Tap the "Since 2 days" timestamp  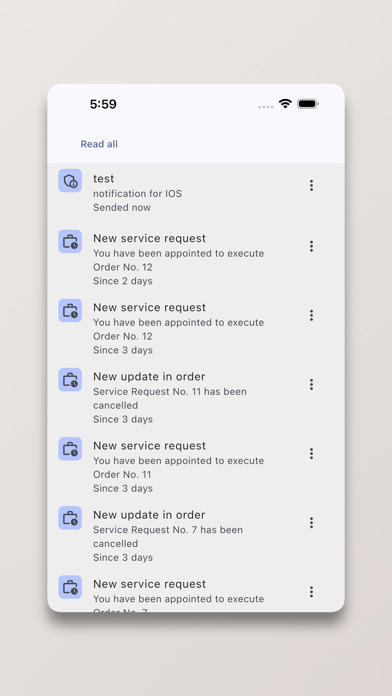pyautogui.click(x=123, y=281)
